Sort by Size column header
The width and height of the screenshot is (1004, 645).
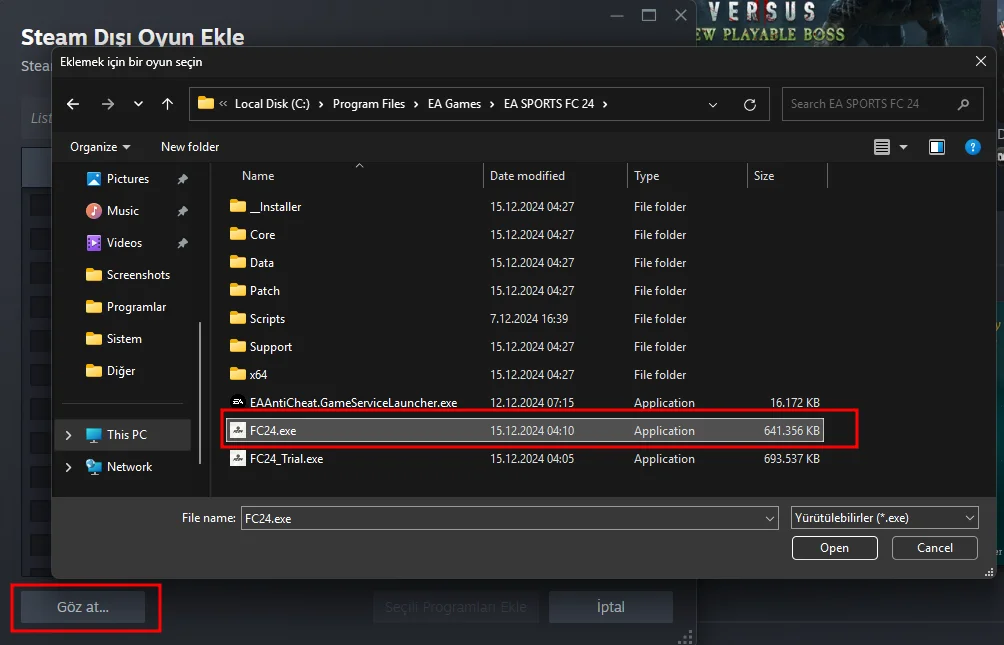(764, 176)
